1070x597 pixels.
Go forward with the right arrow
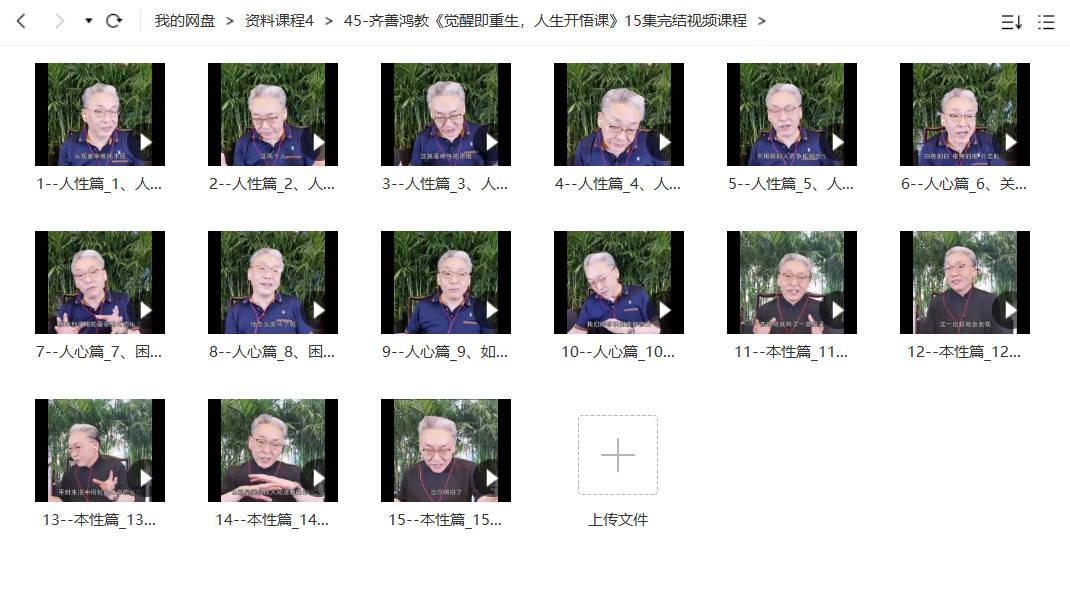click(x=59, y=21)
